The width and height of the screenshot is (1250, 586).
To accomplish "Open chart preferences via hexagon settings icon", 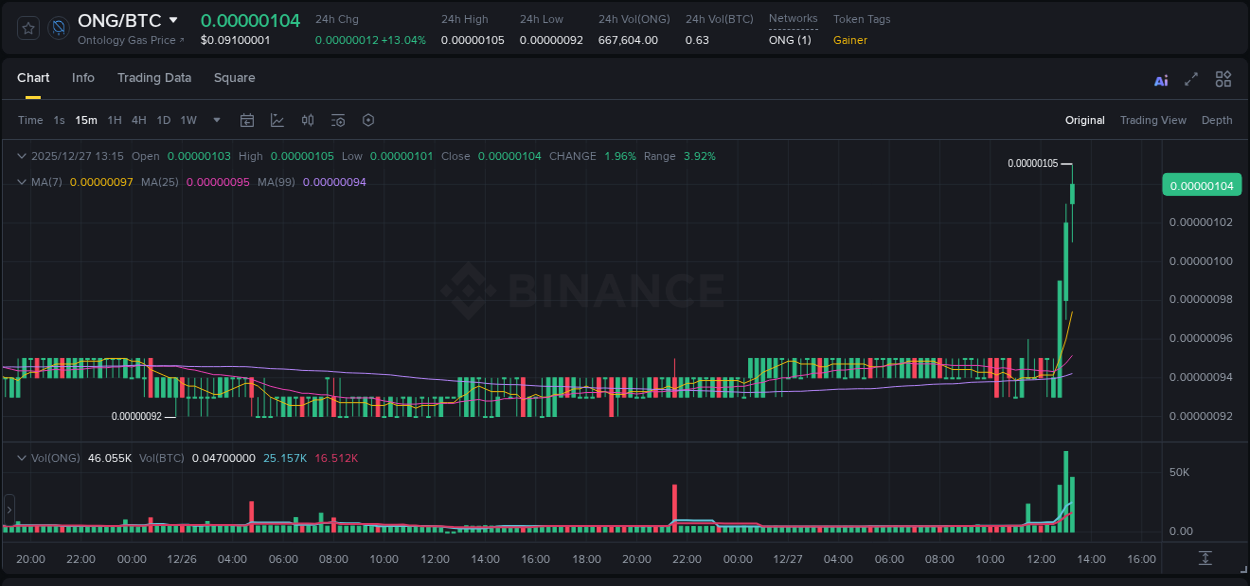I will [368, 120].
